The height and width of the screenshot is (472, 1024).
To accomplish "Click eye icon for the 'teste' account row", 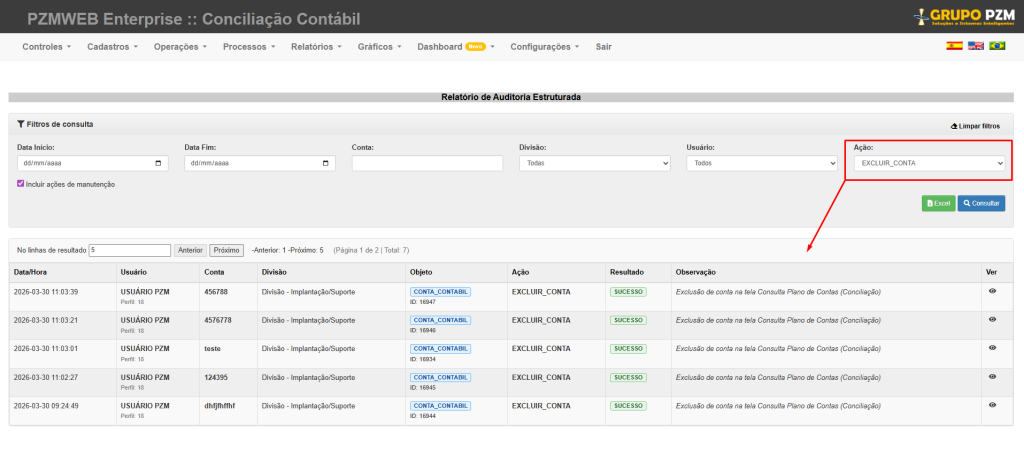I will (992, 348).
